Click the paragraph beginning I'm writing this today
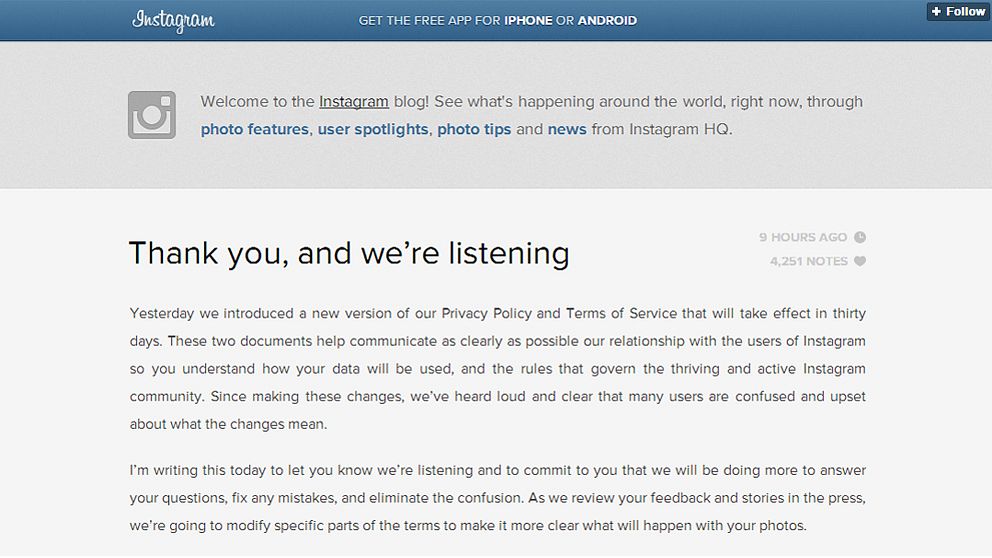Image resolution: width=992 pixels, height=558 pixels. (x=497, y=498)
